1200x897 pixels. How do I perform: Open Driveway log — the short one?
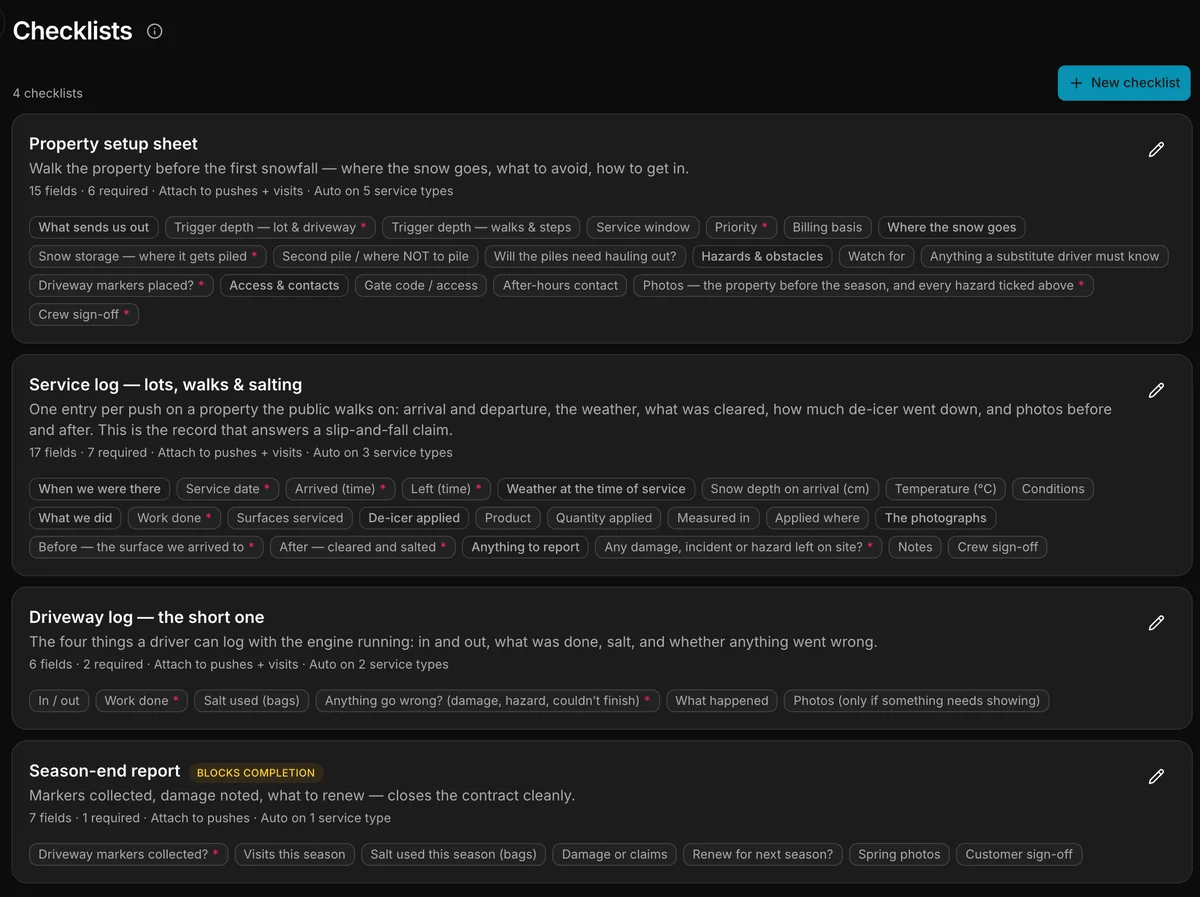[146, 617]
